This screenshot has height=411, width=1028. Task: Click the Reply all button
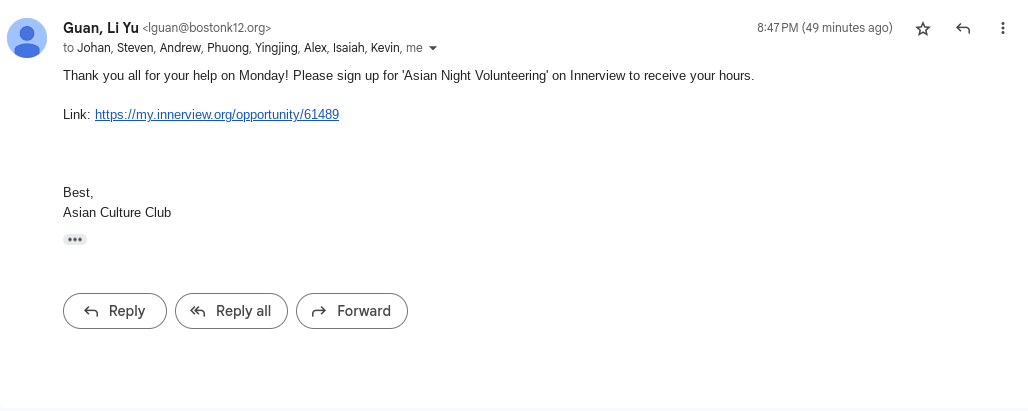pos(231,311)
